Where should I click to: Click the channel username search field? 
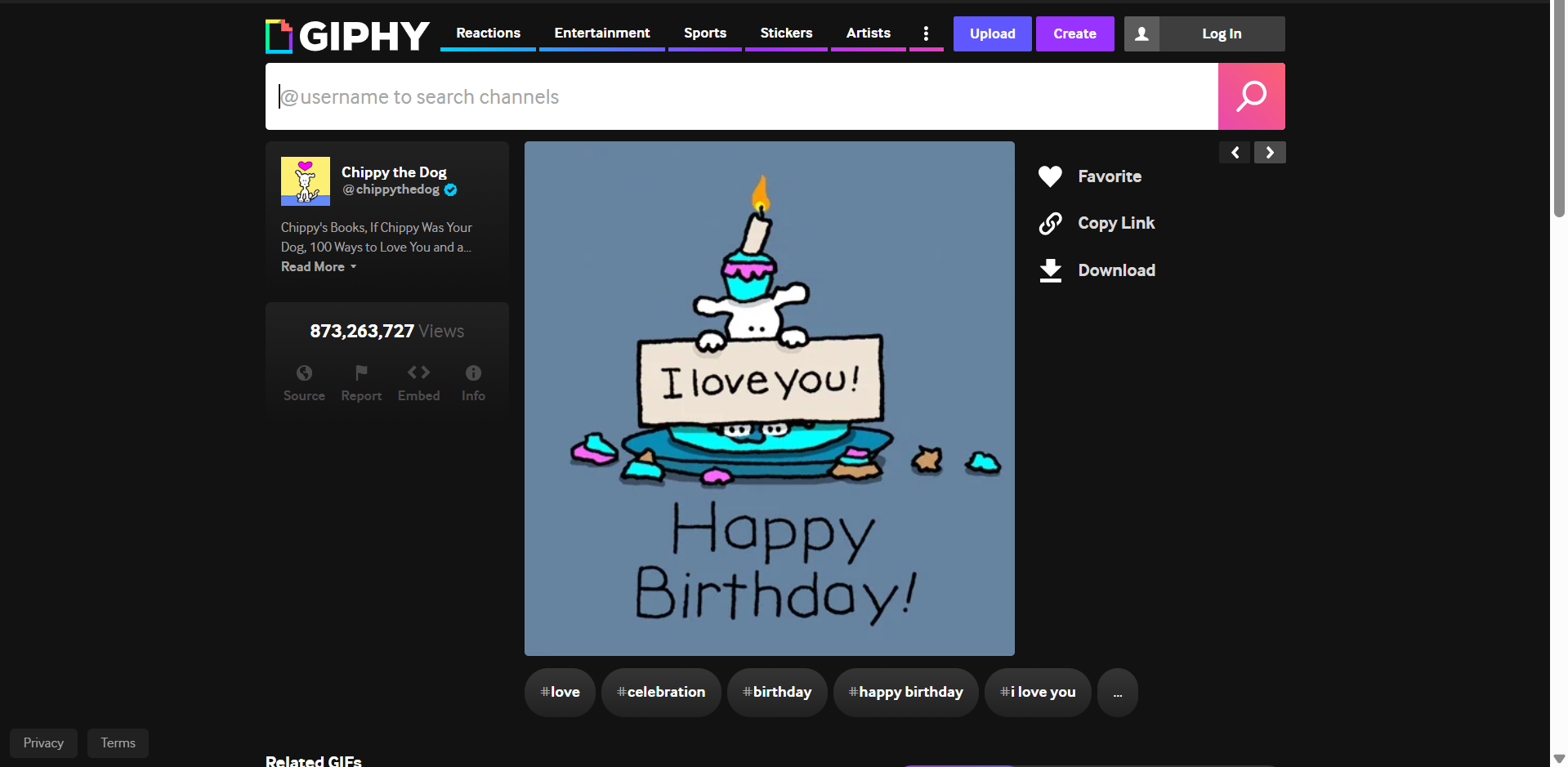click(735, 96)
